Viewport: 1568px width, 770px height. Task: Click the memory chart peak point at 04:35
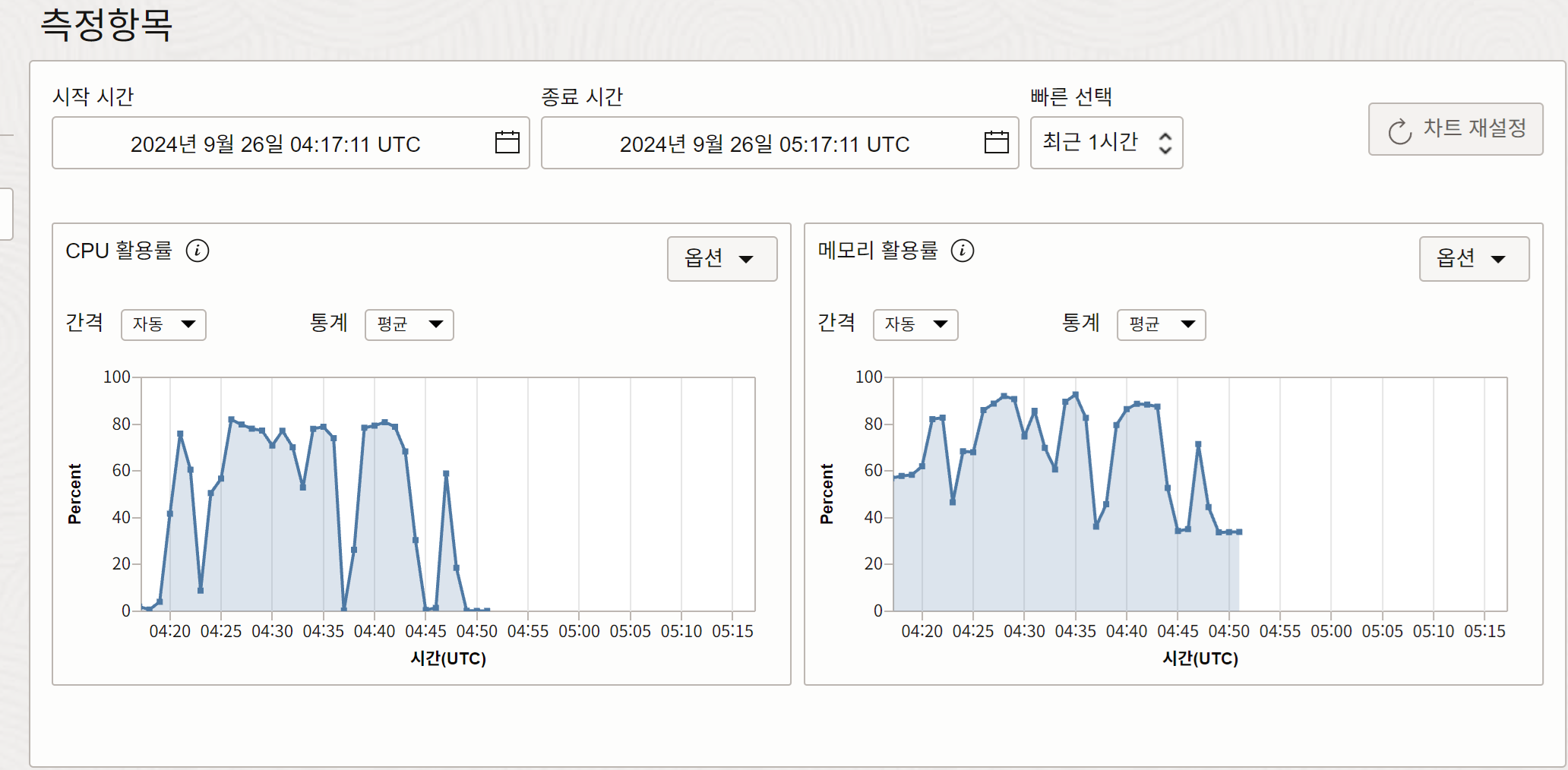[1075, 395]
